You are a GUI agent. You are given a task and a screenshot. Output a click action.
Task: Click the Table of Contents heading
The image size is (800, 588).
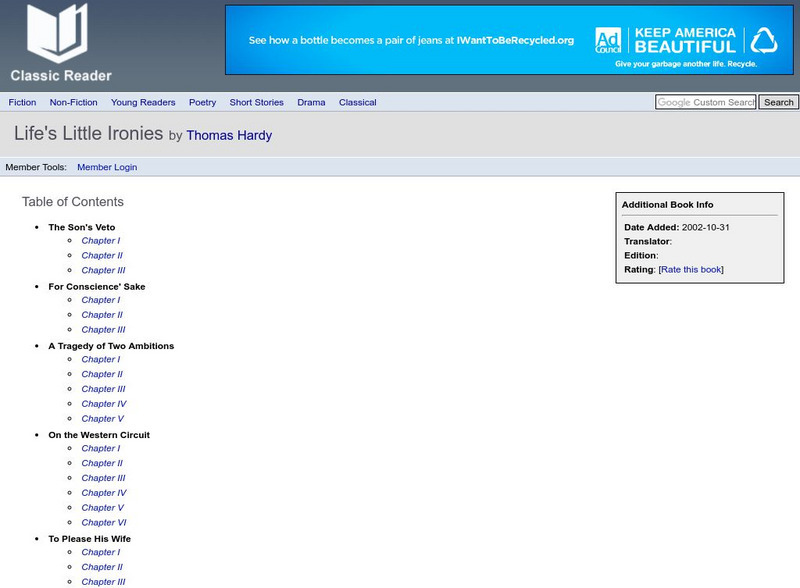pyautogui.click(x=72, y=202)
